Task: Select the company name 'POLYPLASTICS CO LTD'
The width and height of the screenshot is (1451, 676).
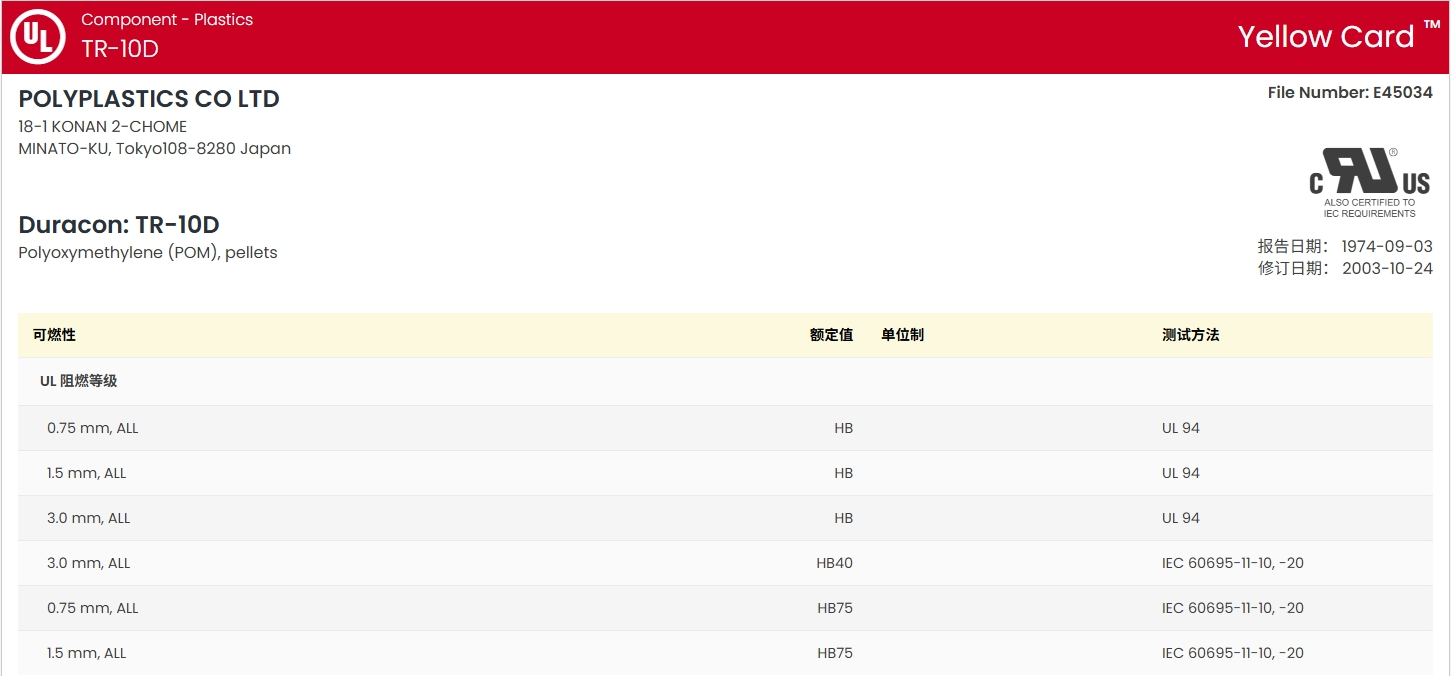Action: click(149, 99)
